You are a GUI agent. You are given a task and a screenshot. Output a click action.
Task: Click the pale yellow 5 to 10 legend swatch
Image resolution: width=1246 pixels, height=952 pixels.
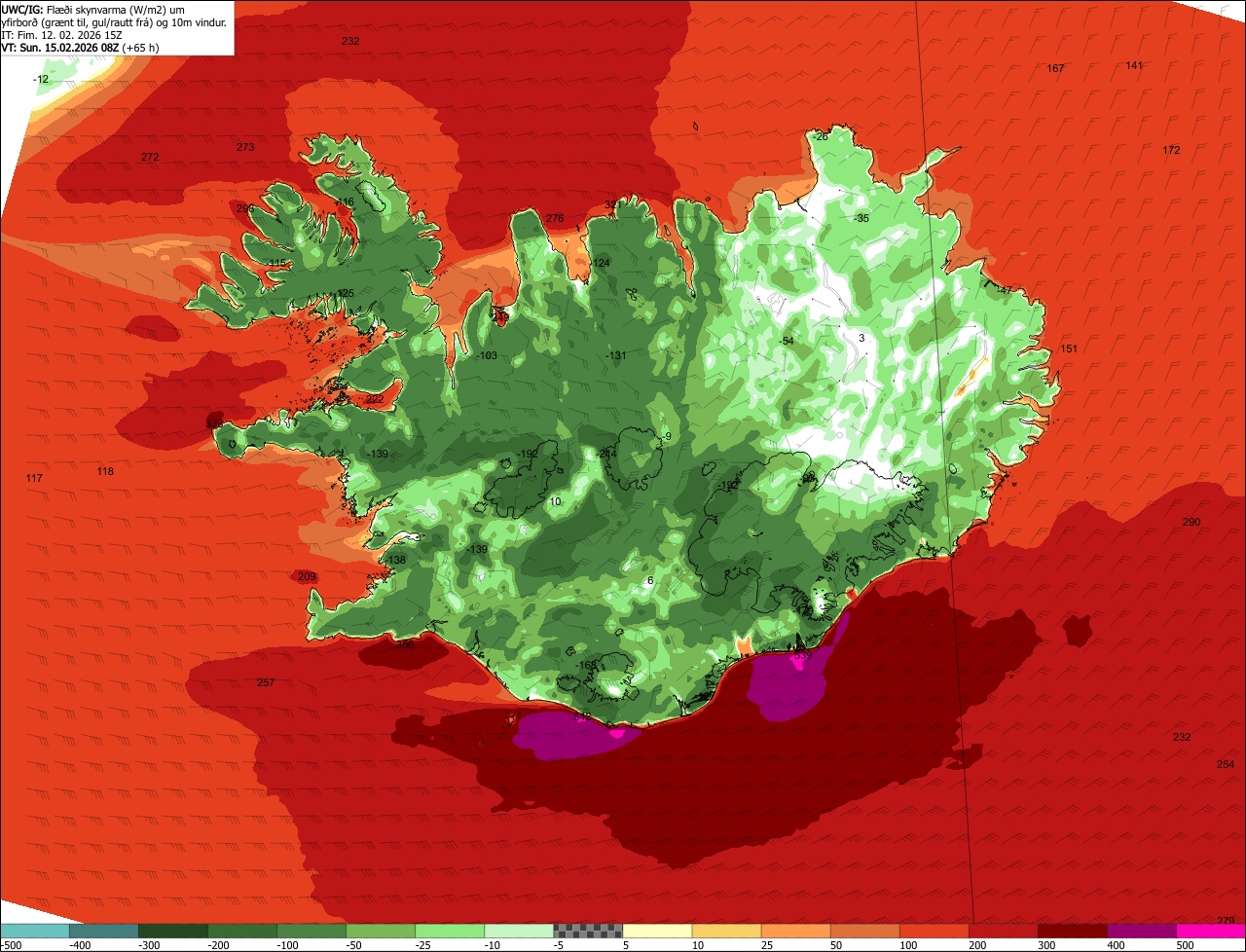coord(657,932)
